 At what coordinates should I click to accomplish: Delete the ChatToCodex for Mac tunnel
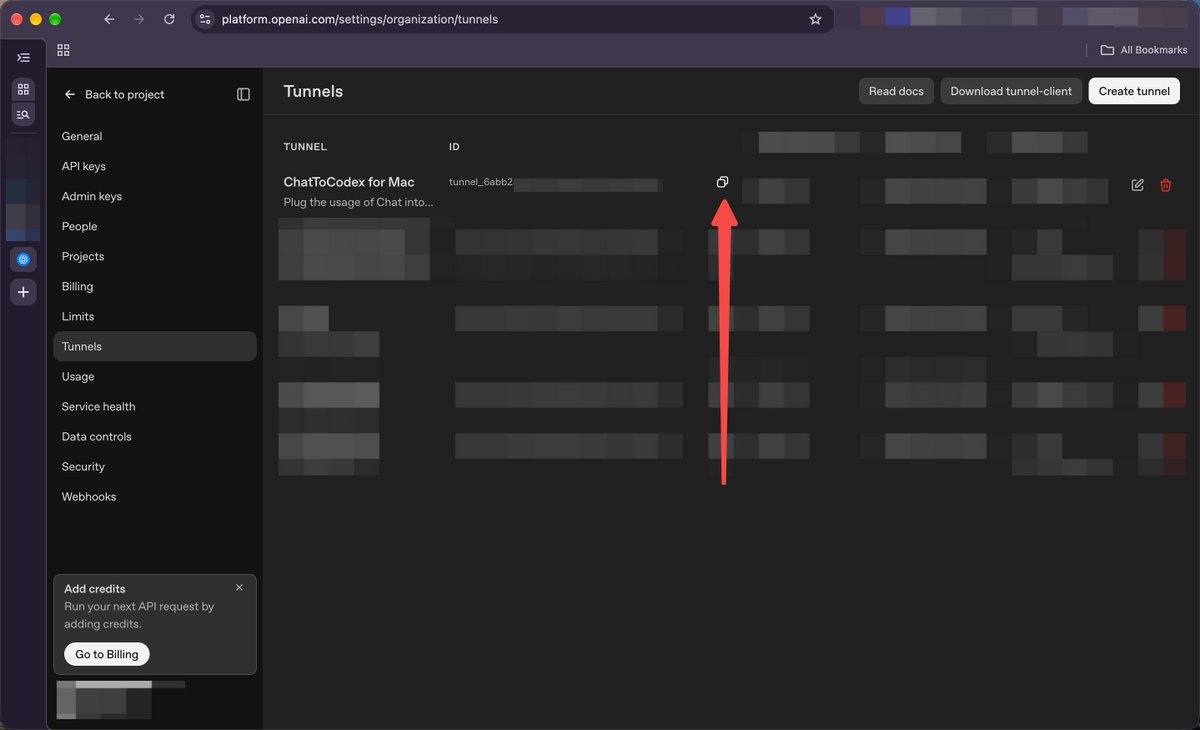[x=1165, y=185]
